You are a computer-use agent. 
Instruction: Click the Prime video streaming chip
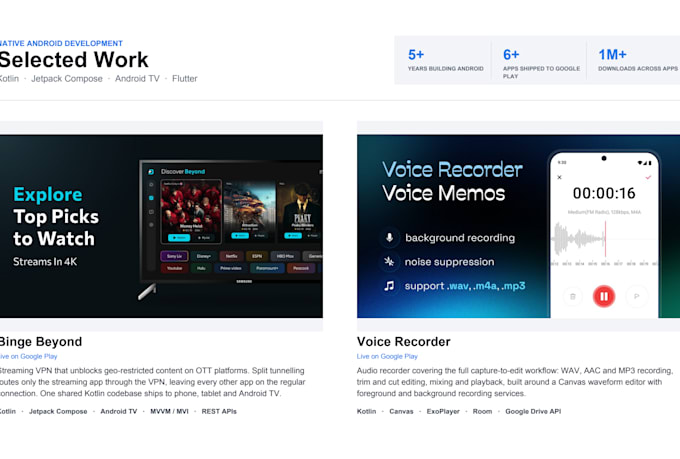coord(231,268)
